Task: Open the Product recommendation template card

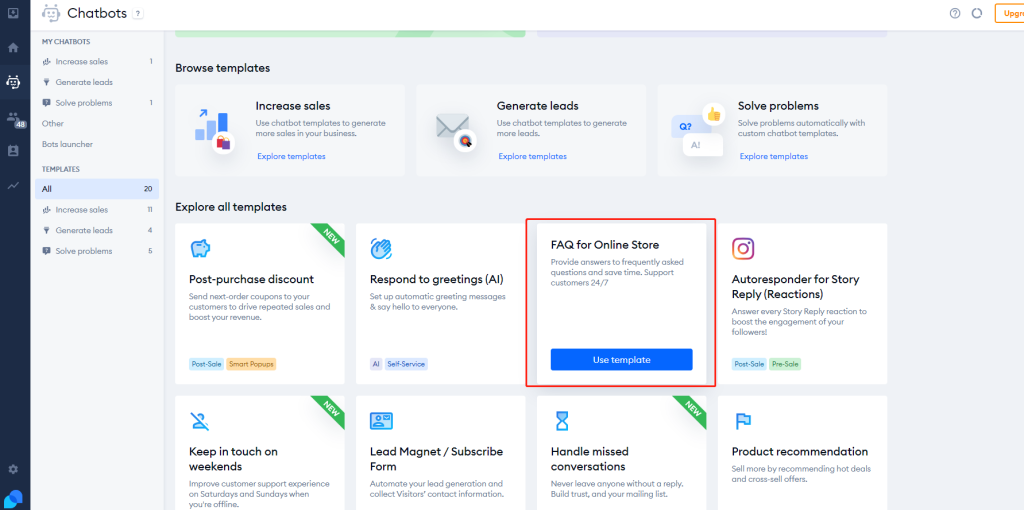Action: tap(801, 451)
